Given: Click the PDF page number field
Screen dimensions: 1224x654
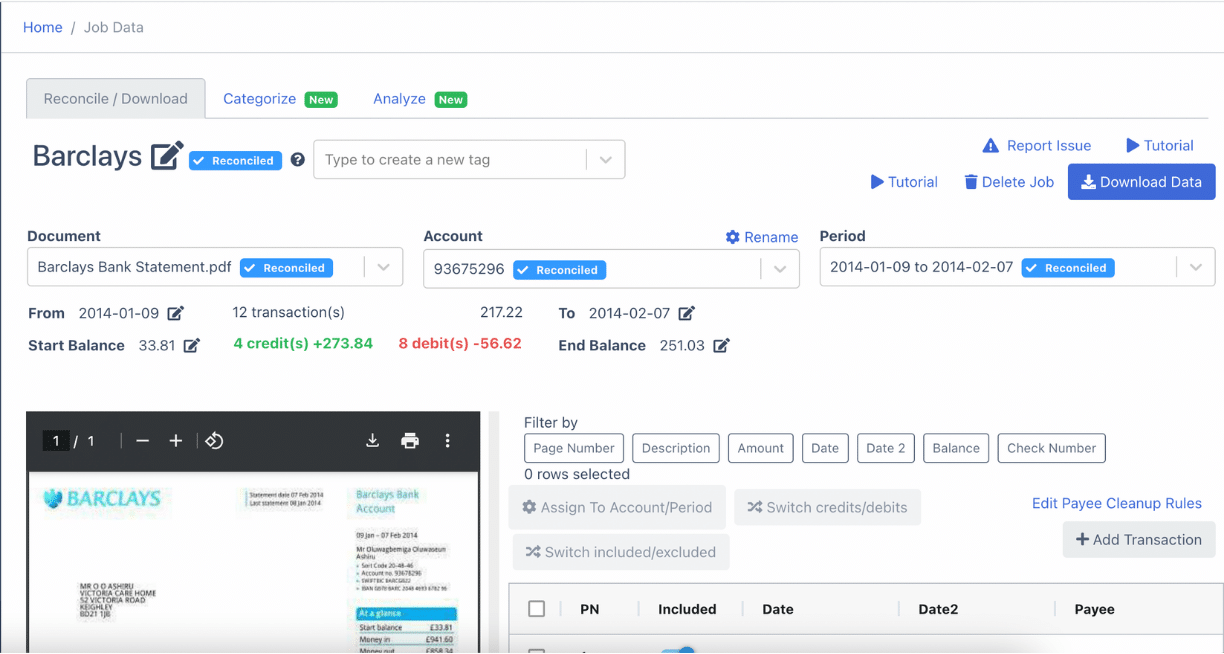Looking at the screenshot, I should point(56,441).
